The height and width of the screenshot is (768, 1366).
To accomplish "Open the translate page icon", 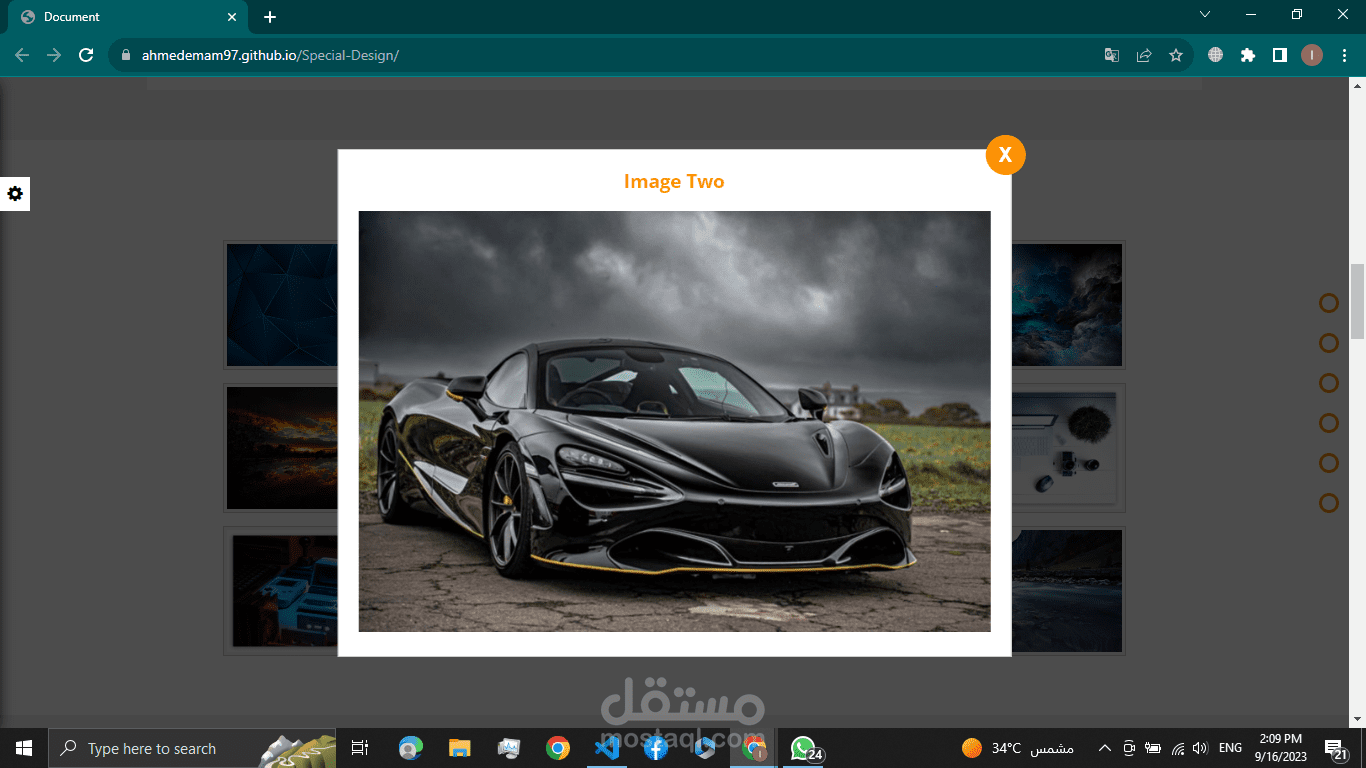I will coord(1112,55).
